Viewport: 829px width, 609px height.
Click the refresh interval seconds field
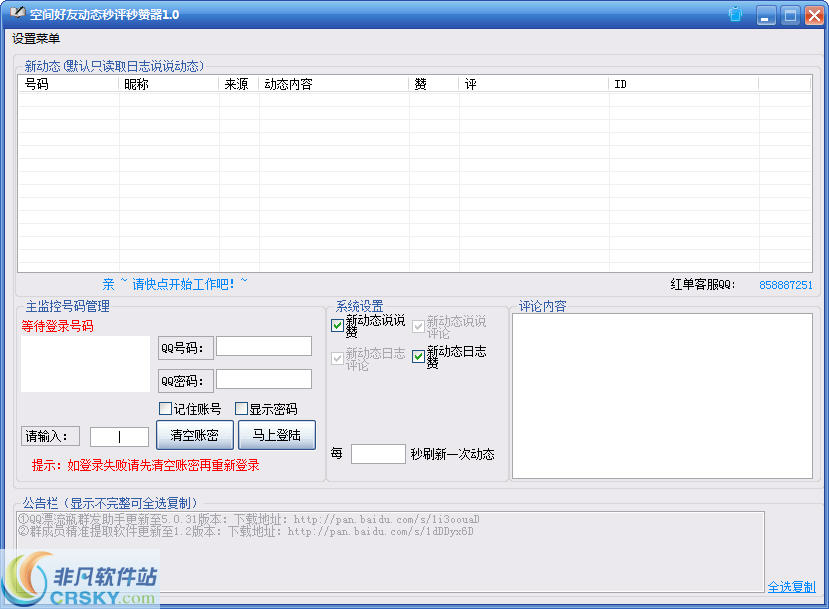tap(378, 454)
